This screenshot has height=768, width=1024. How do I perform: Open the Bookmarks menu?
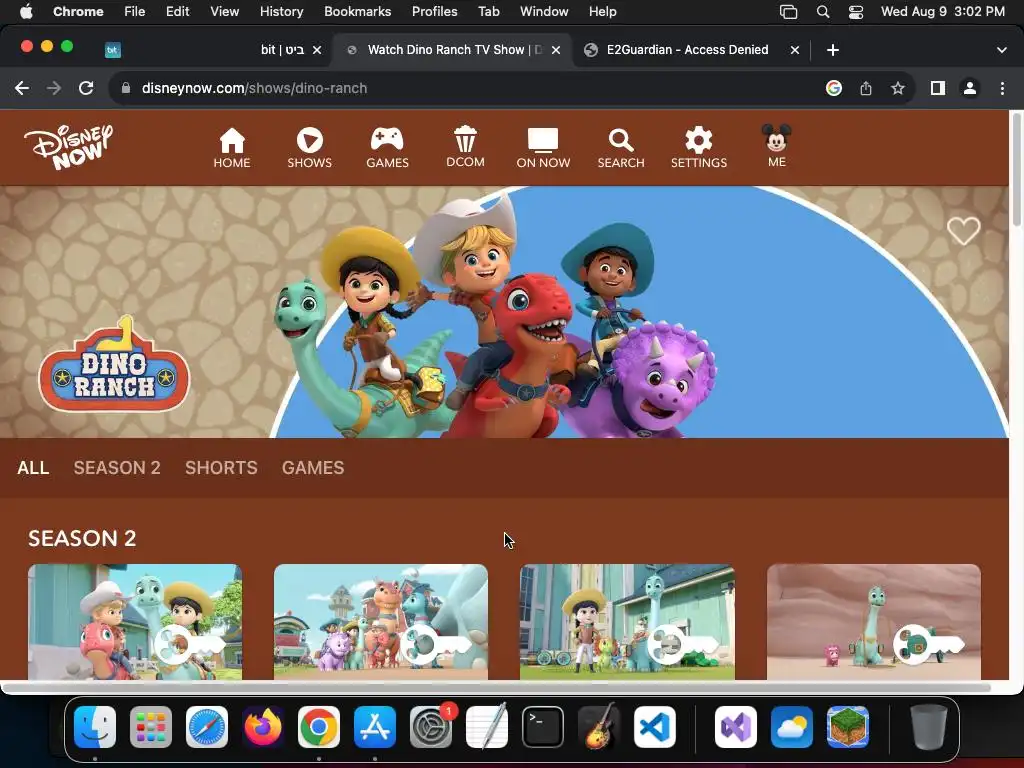[357, 12]
